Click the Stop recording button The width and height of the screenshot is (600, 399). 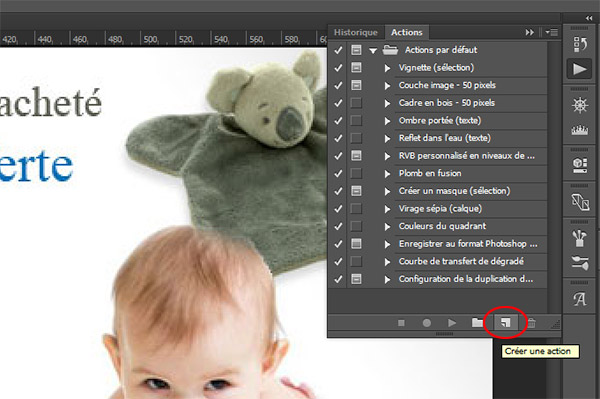click(x=401, y=323)
